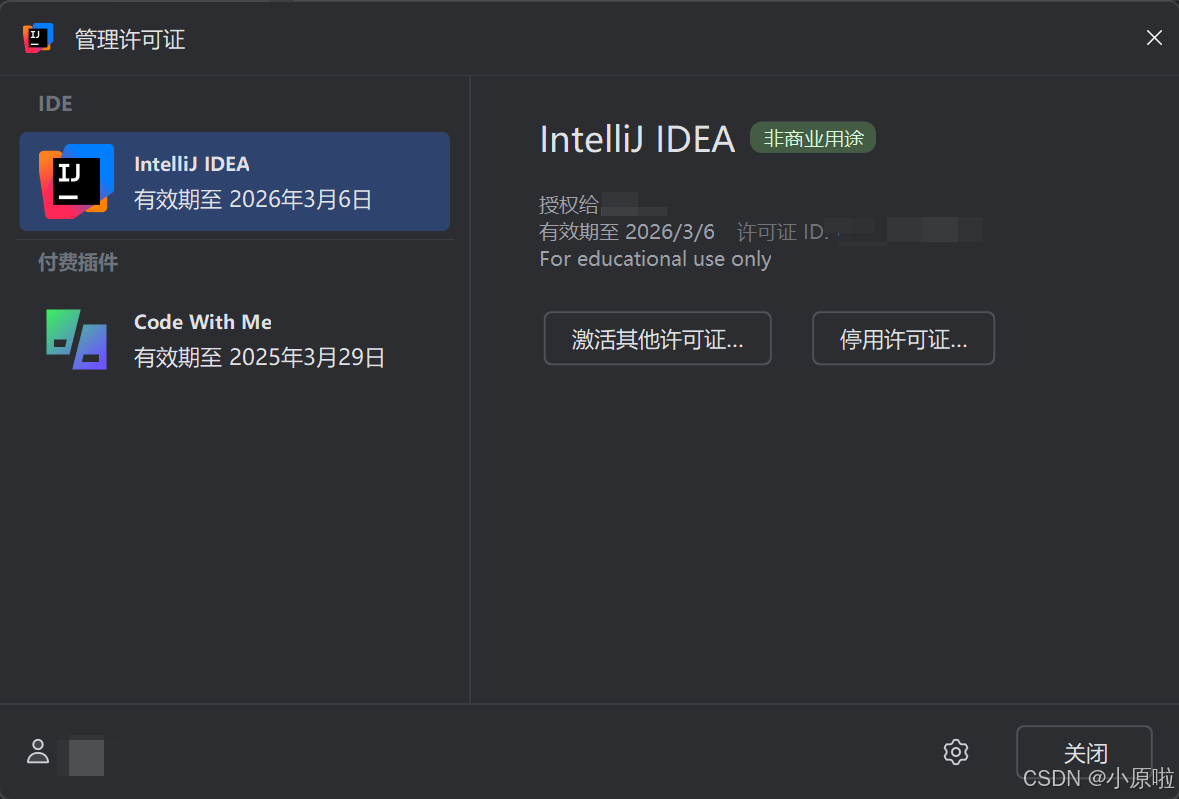Image resolution: width=1179 pixels, height=799 pixels.
Task: Click the large IntelliJ IDEA heading
Action: pos(637,139)
